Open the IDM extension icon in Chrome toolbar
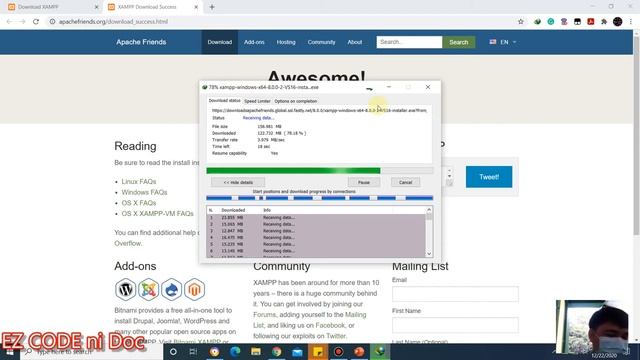 click(x=537, y=22)
